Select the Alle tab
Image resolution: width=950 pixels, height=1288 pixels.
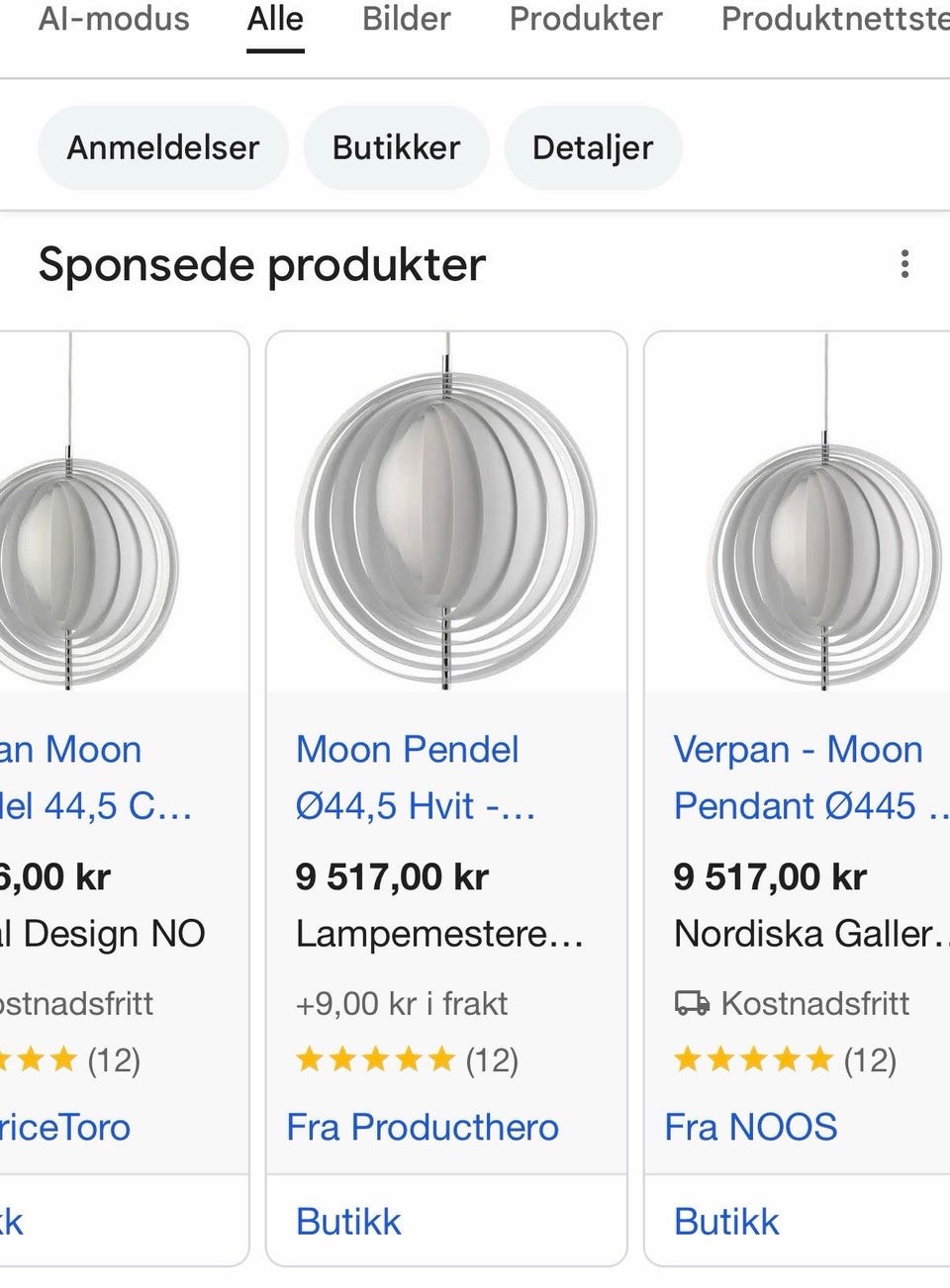click(275, 19)
